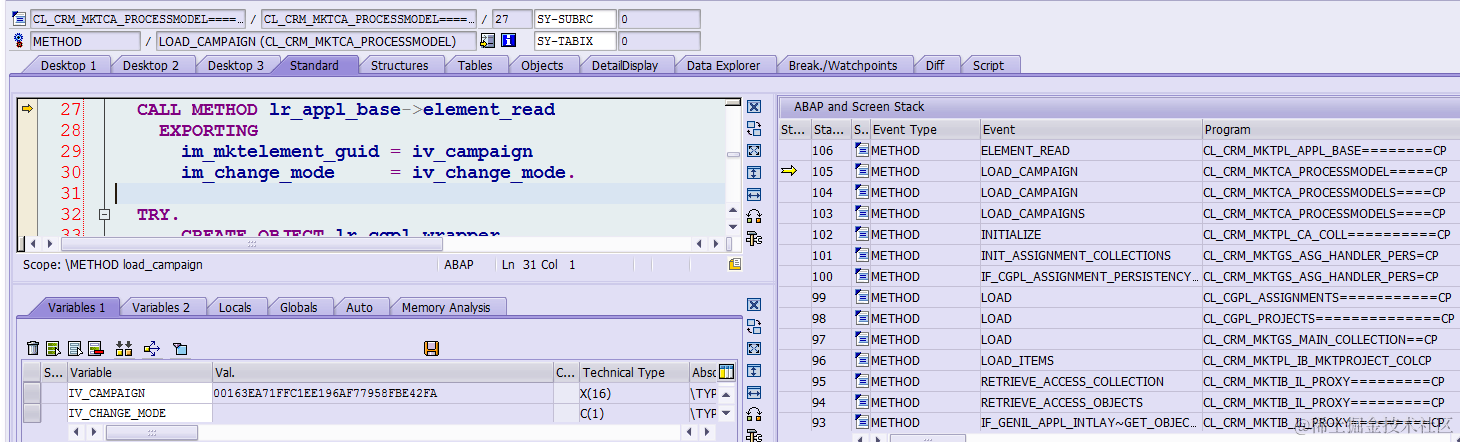Click the icon before METHOD field
This screenshot has height=442, width=1460.
tap(19, 41)
